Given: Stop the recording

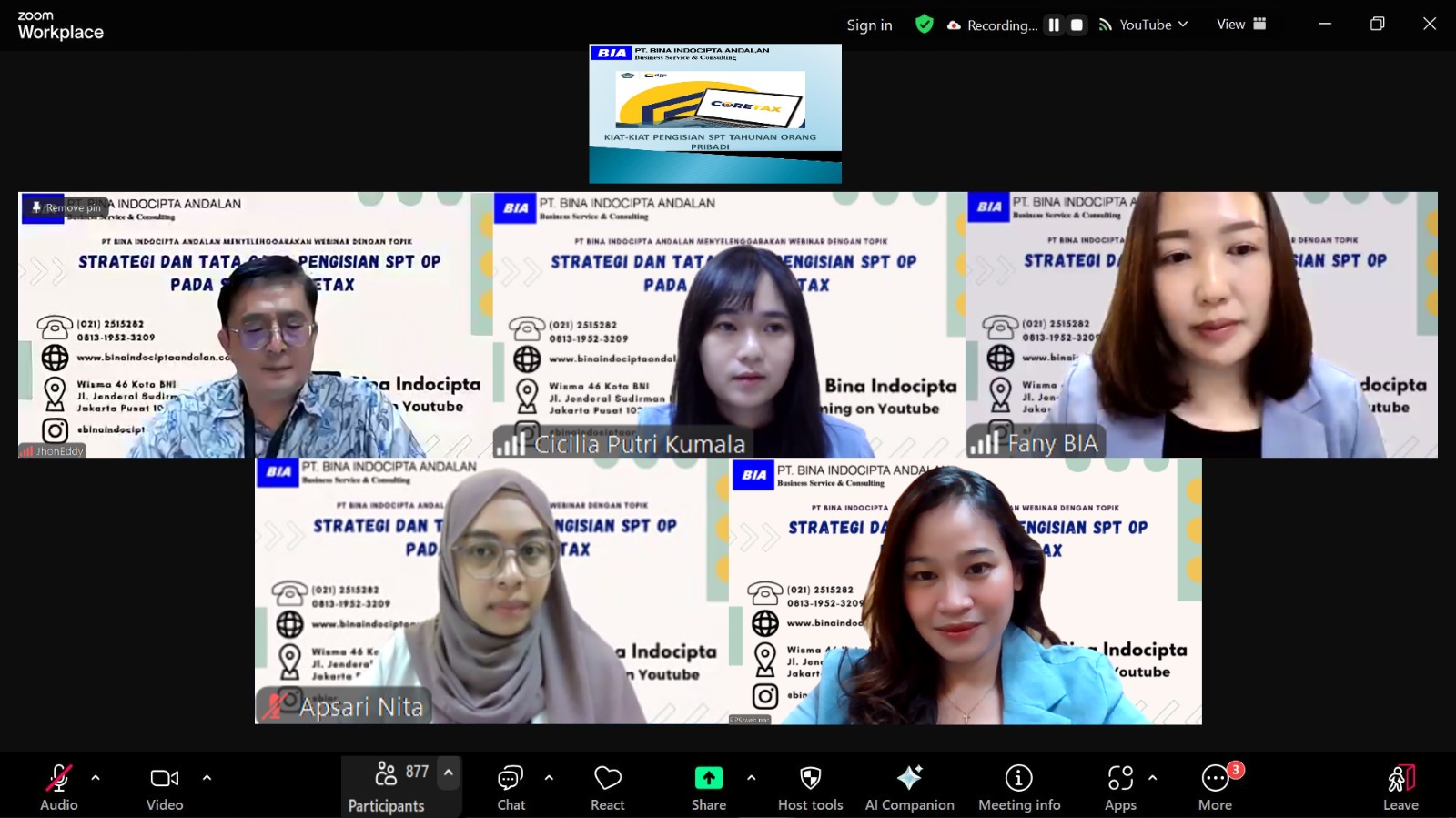Looking at the screenshot, I should (x=1077, y=25).
